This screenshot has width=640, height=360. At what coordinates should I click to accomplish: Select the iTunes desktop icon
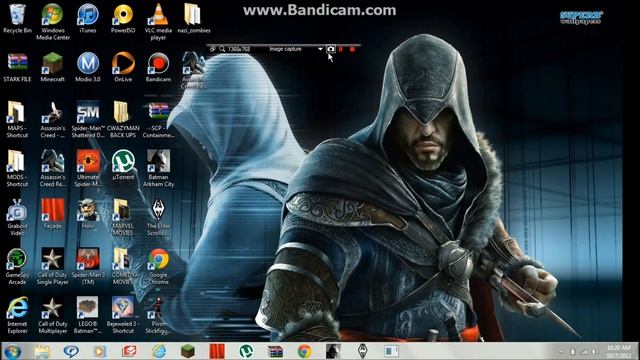88,18
